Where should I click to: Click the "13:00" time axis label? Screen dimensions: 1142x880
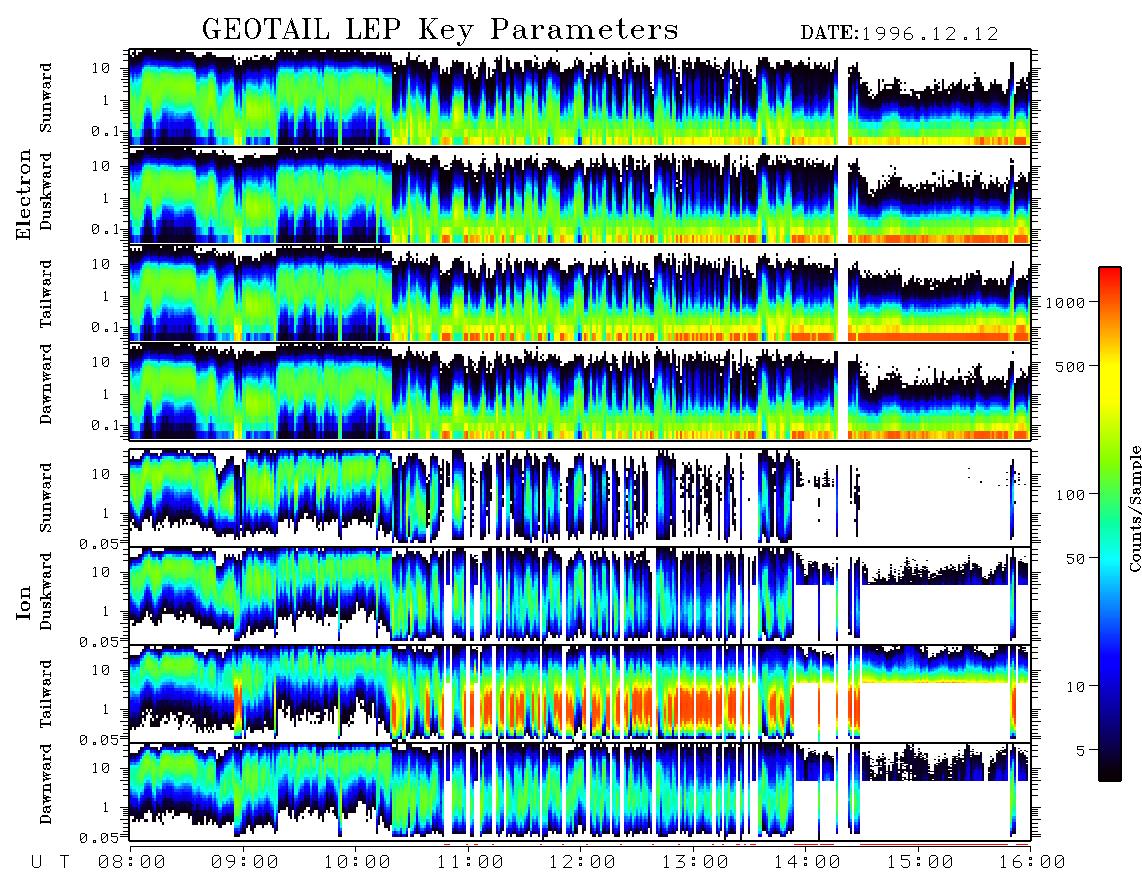coord(696,862)
